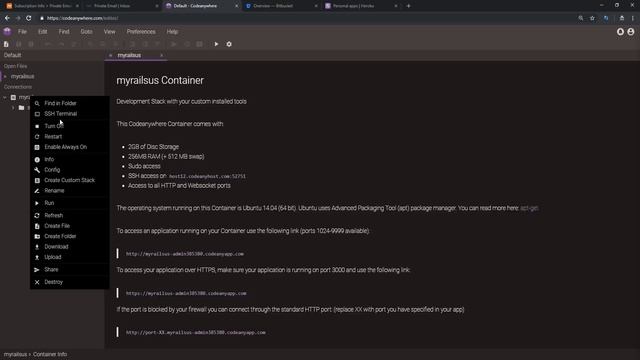The width and height of the screenshot is (640, 360).
Task: Switch to Personal apps Heroku browser tab
Action: [361, 6]
